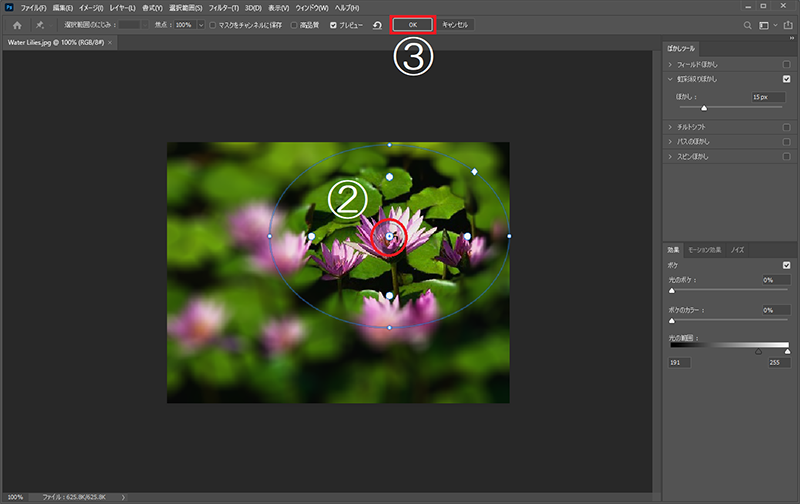The image size is (800, 504).
Task: Click the Home icon in the options bar
Action: tap(17, 24)
